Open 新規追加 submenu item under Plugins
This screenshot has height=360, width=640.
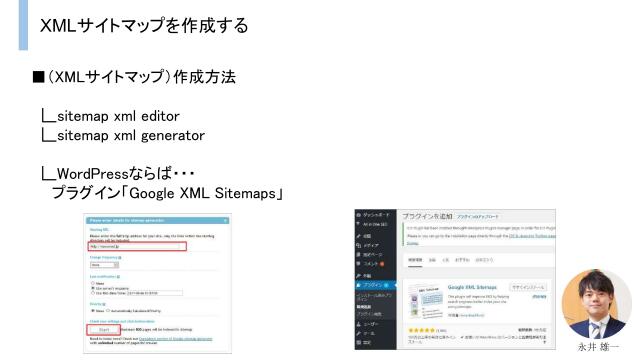click(364, 307)
